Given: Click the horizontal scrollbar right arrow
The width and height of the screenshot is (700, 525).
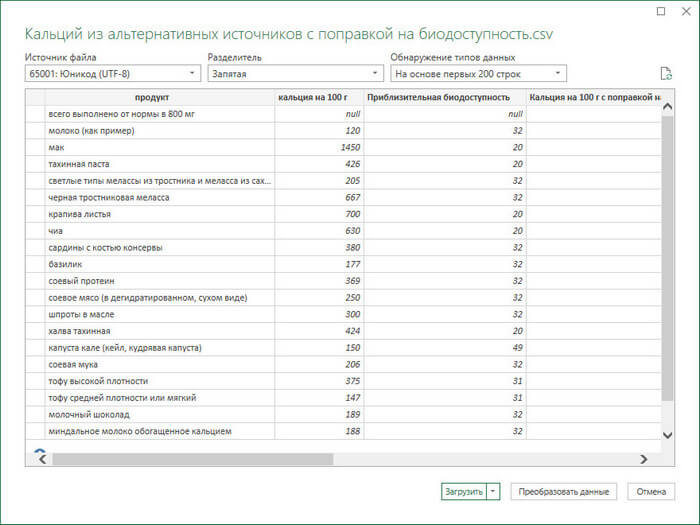Looking at the screenshot, I should [643, 459].
